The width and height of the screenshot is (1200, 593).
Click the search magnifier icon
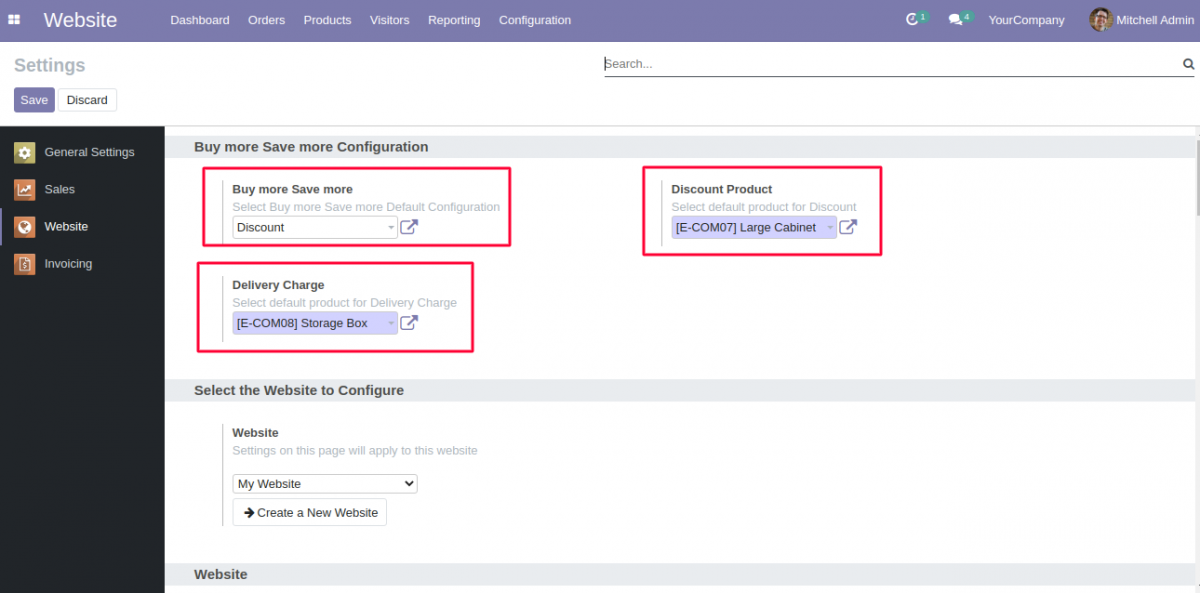[1188, 63]
